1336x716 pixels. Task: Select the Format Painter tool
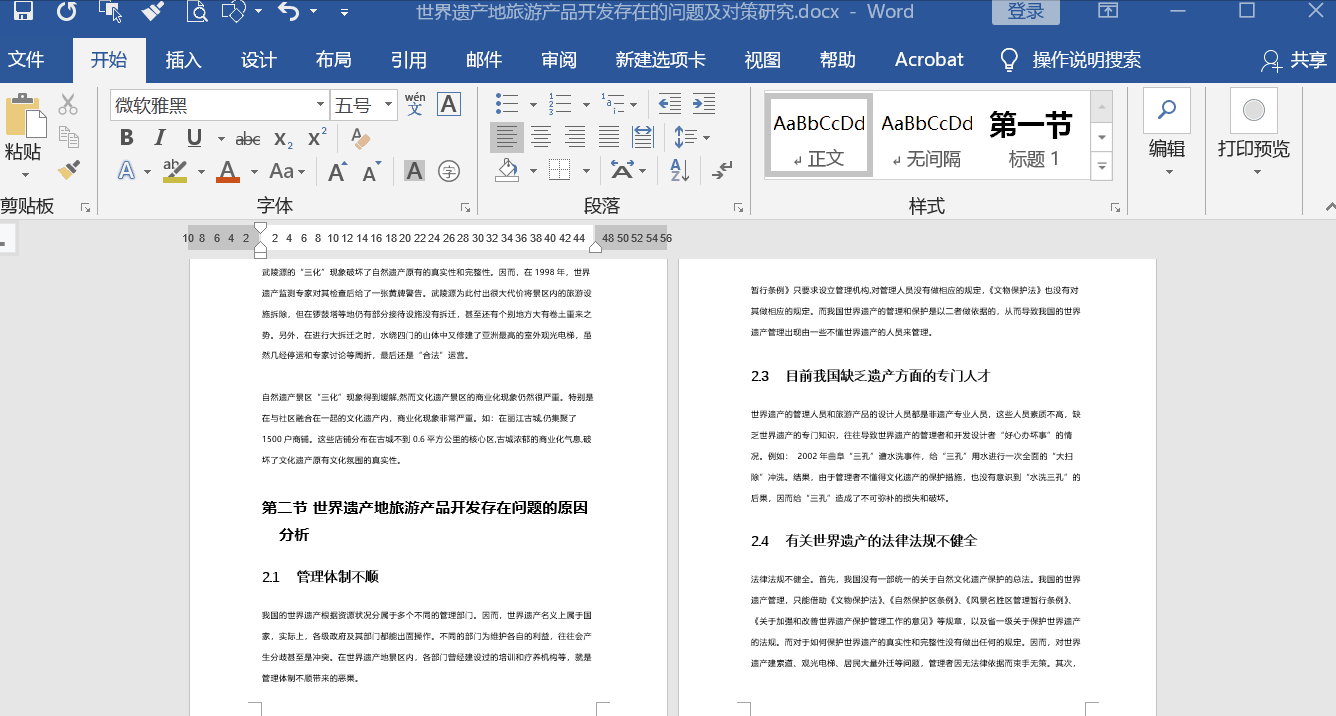66,170
